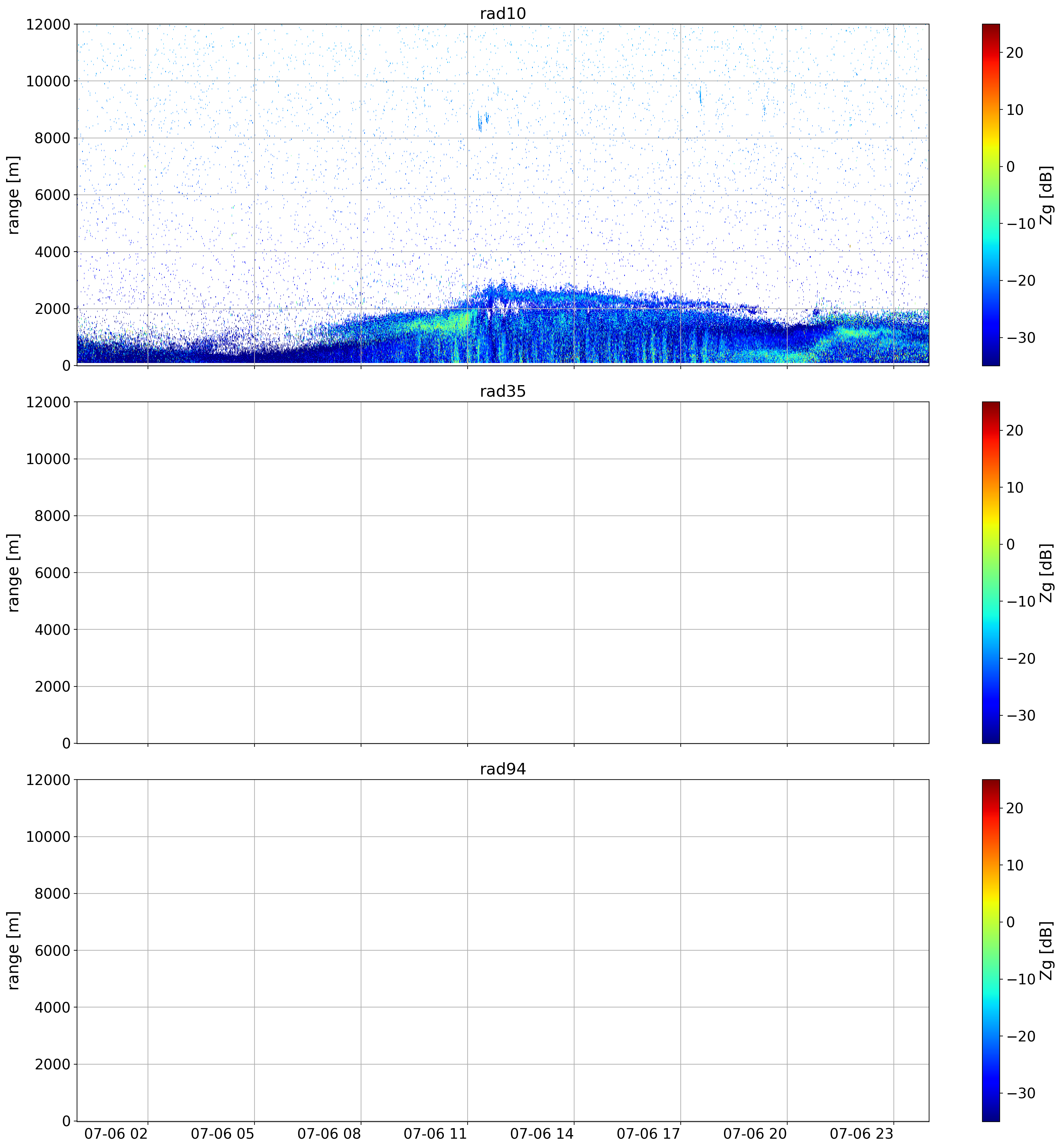
Task: Click the rad35 plot title
Action: click(x=502, y=391)
